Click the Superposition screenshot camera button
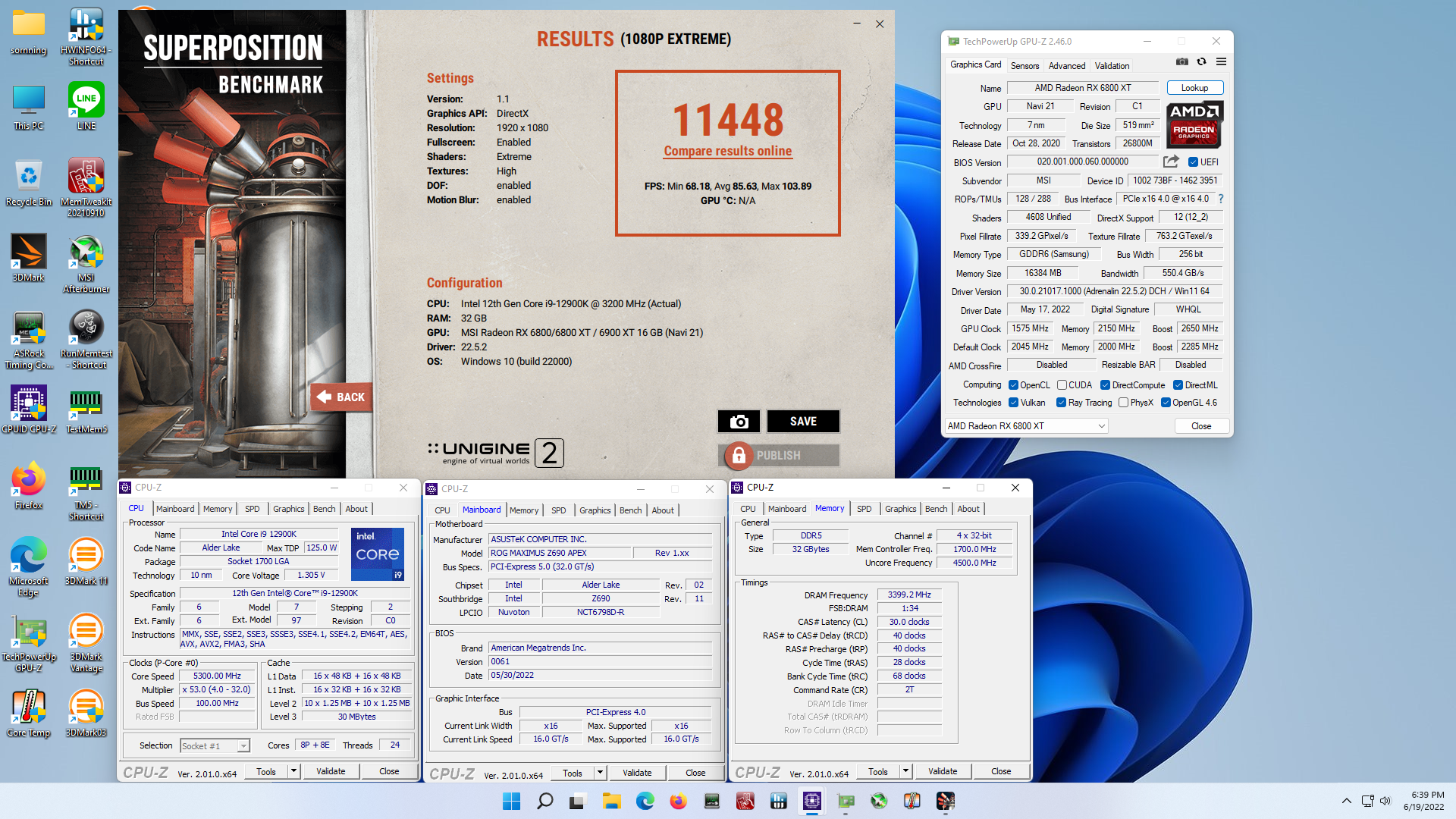The width and height of the screenshot is (1456, 819). tap(739, 422)
